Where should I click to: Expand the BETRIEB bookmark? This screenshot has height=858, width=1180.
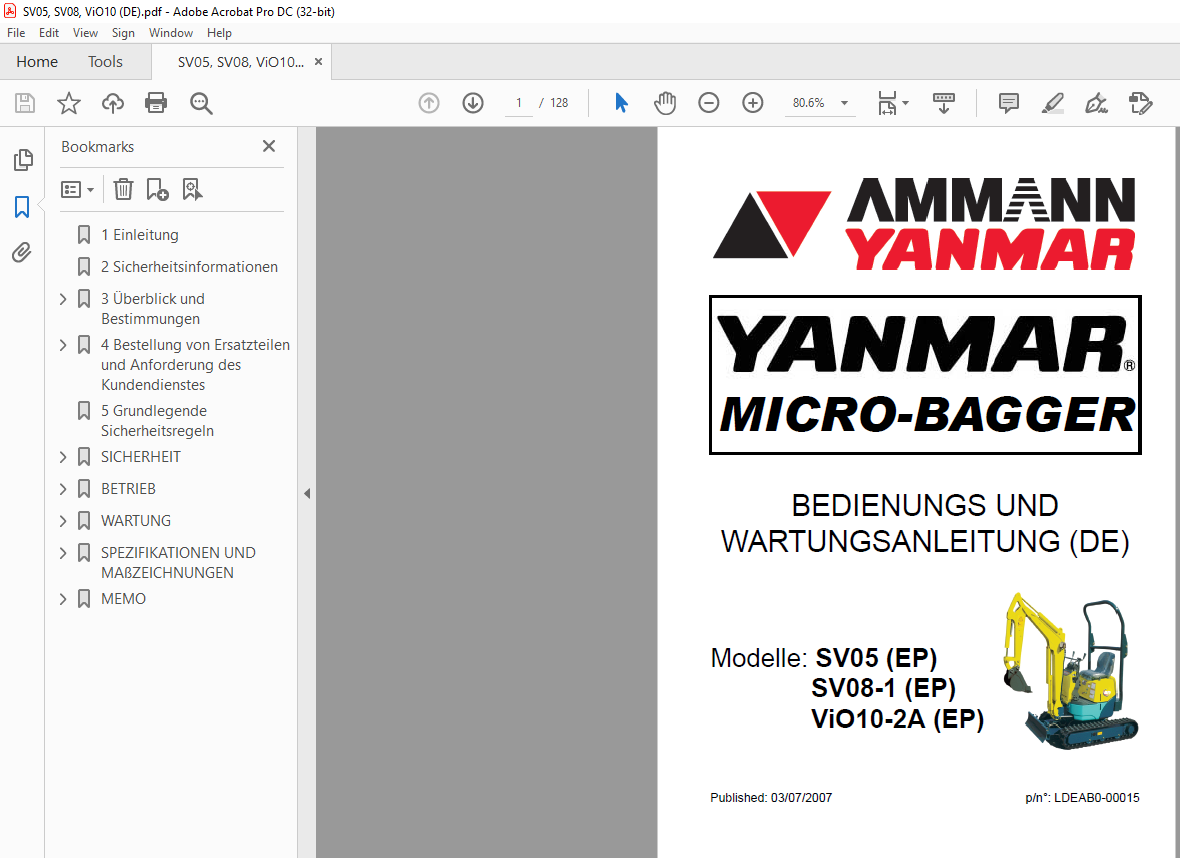tap(63, 488)
